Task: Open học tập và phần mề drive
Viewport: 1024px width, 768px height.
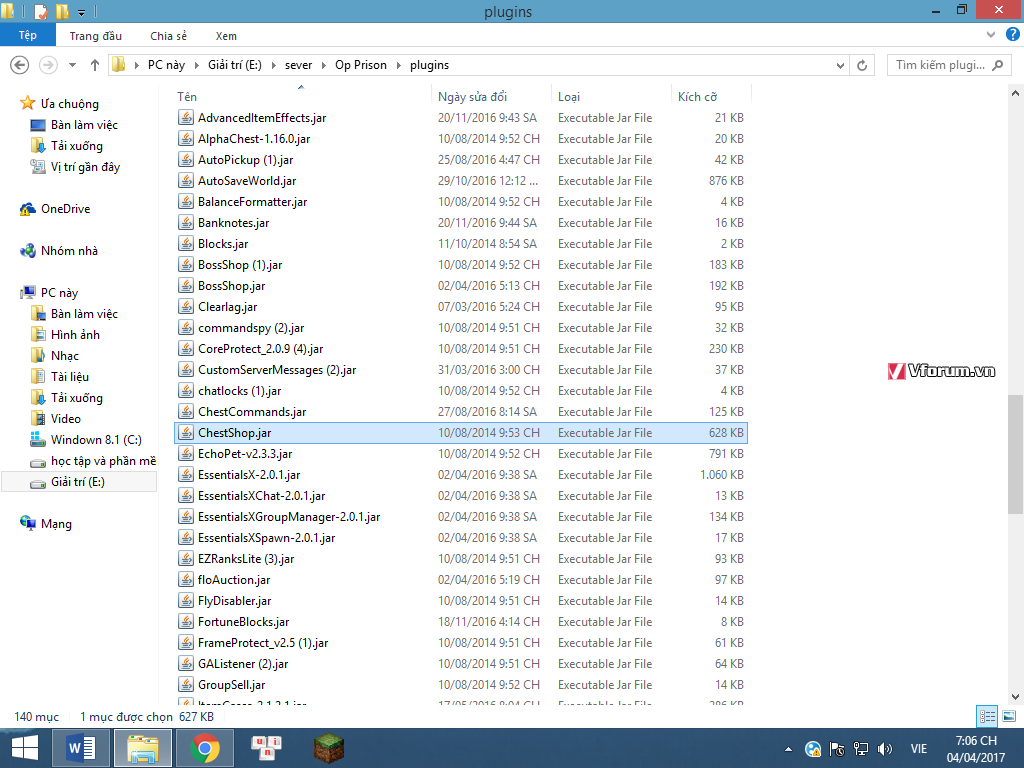Action: (x=103, y=461)
